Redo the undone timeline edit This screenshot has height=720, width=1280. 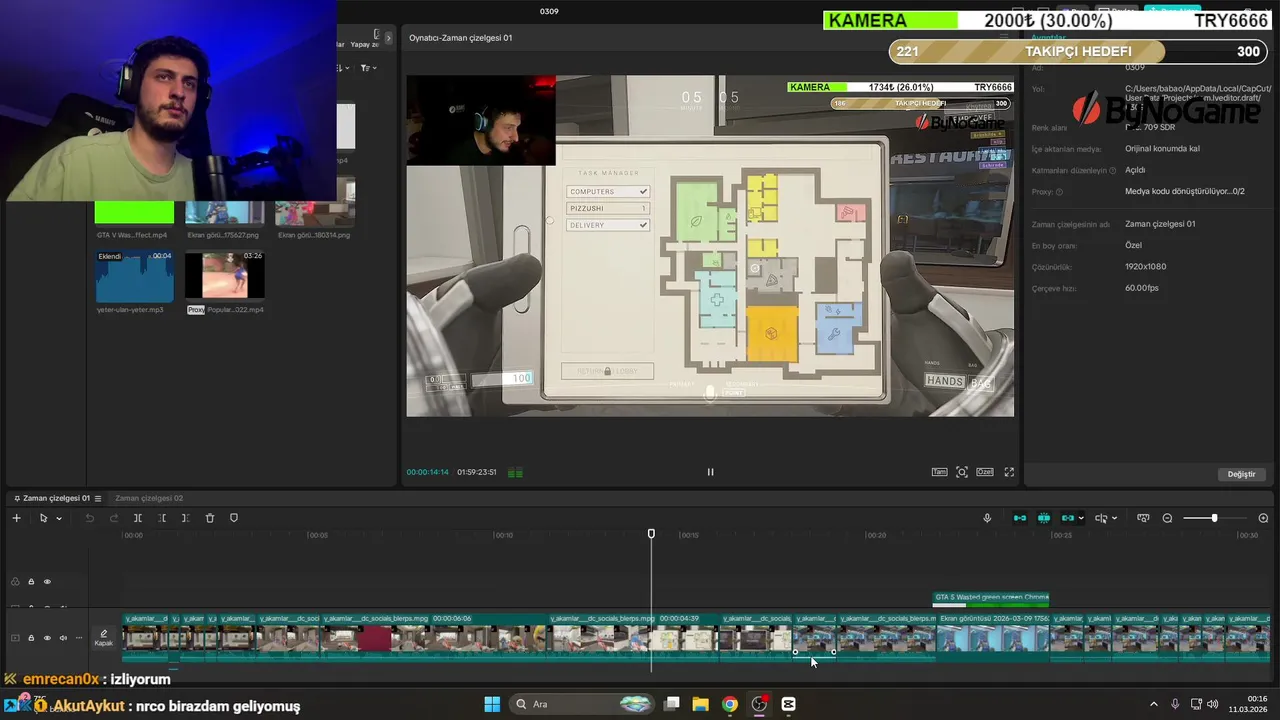tap(113, 518)
